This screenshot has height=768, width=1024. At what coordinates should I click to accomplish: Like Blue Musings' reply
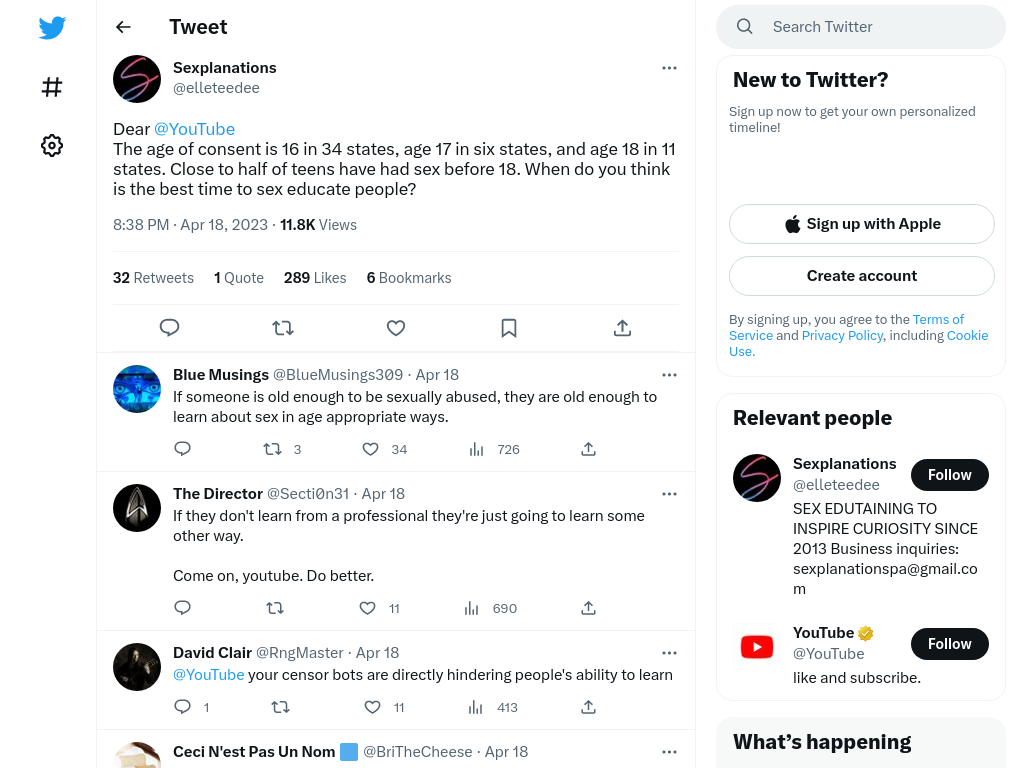(370, 449)
